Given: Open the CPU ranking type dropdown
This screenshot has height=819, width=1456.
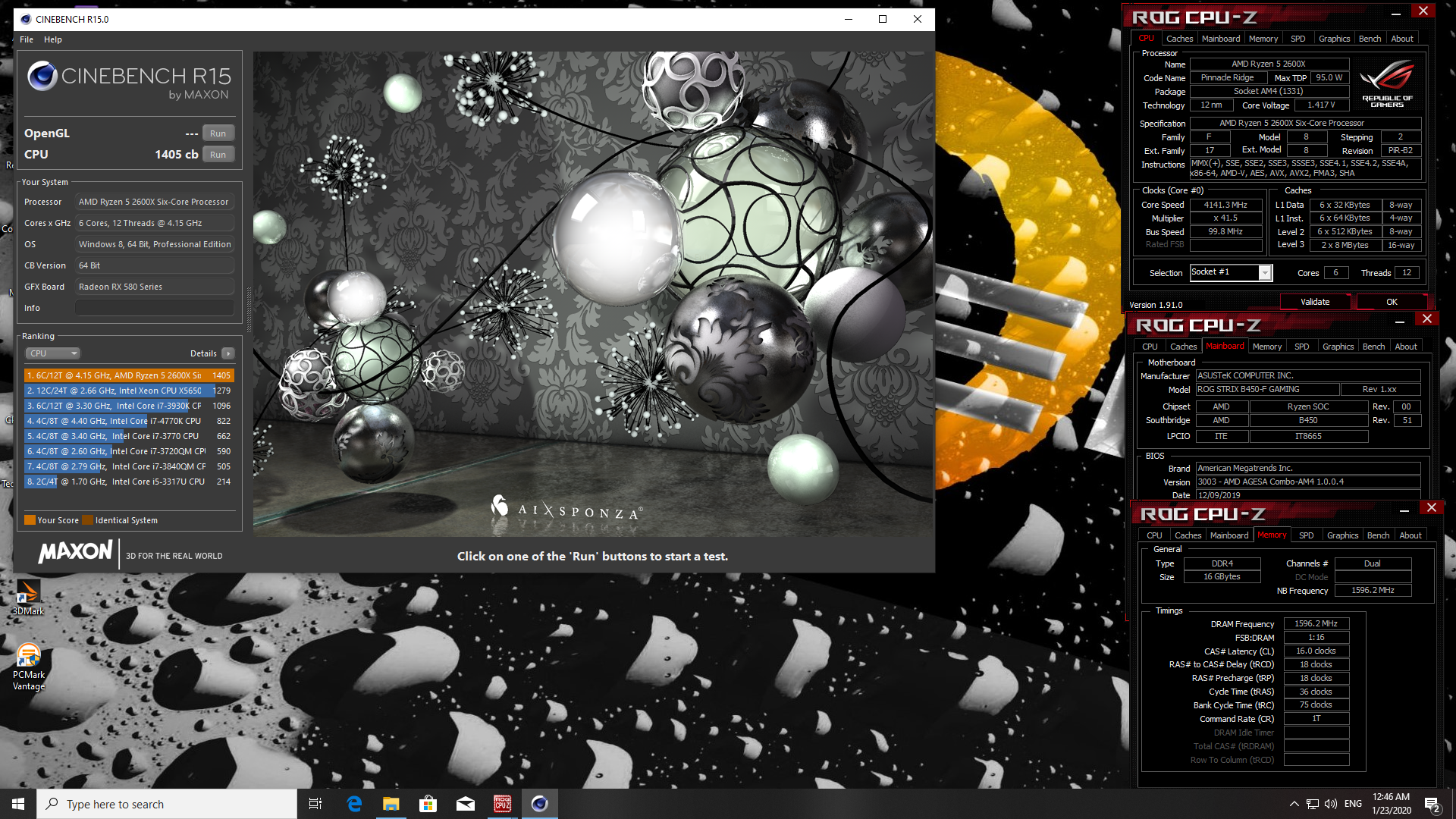Looking at the screenshot, I should [53, 353].
